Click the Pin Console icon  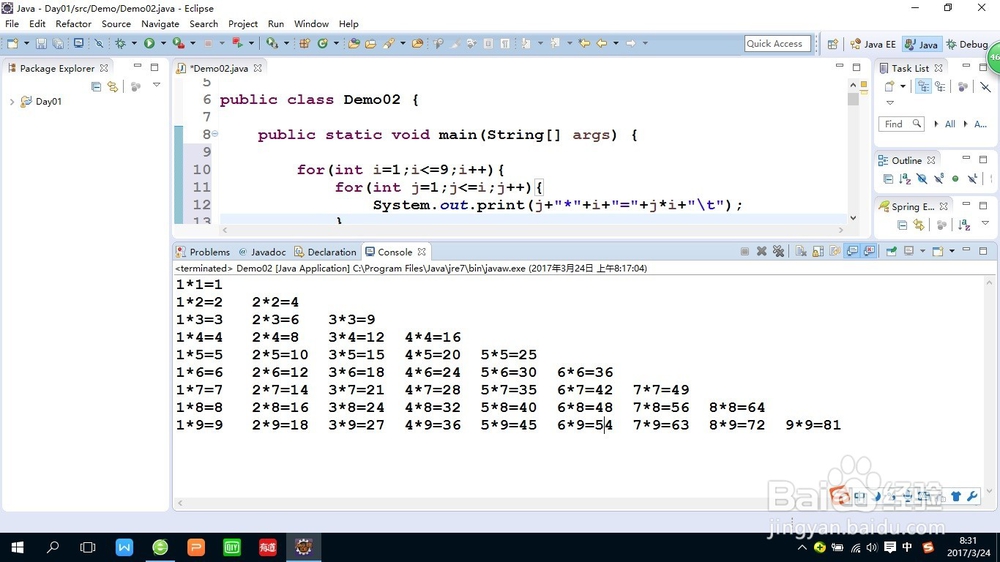pyautogui.click(x=892, y=251)
